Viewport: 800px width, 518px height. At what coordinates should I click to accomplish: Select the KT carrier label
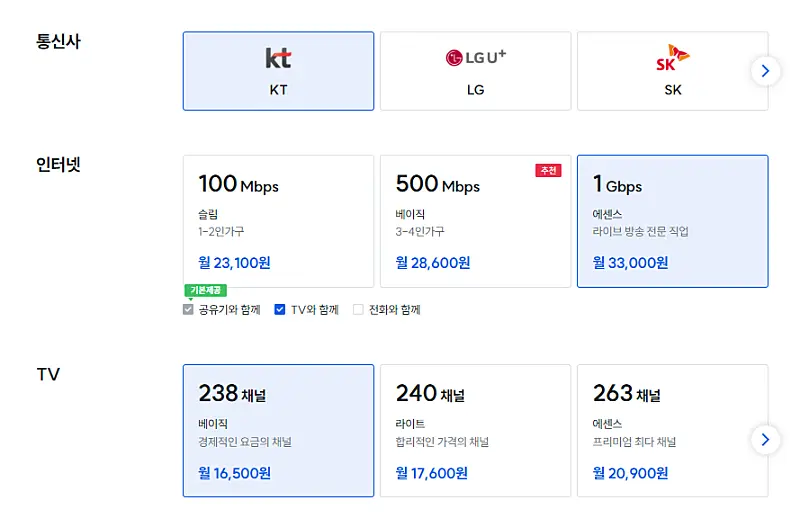click(278, 90)
